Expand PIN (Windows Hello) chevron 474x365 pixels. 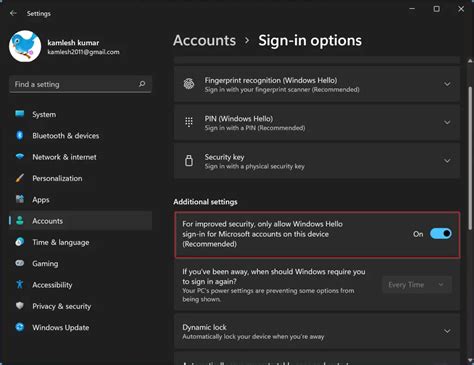[x=447, y=123]
